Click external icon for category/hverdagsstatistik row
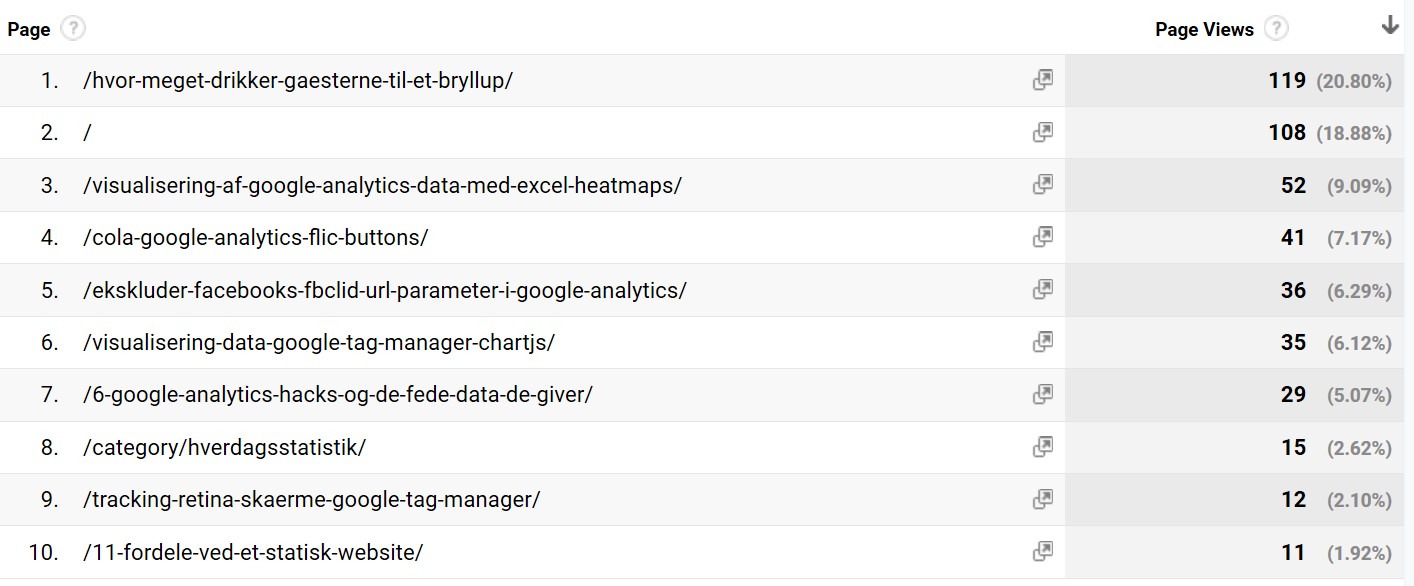The width and height of the screenshot is (1414, 586). [1043, 447]
